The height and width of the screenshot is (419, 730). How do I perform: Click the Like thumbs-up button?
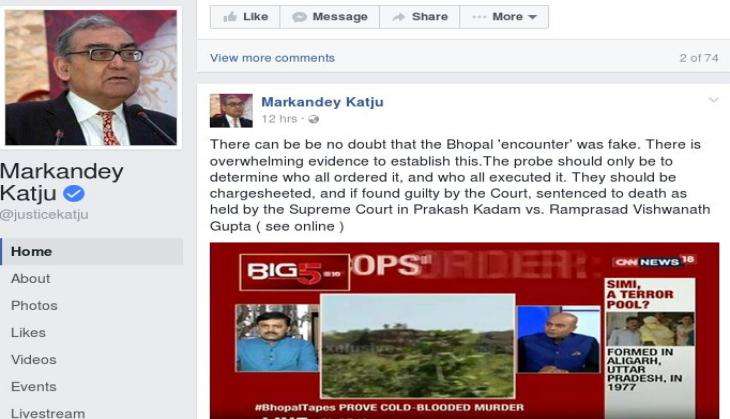coord(245,17)
